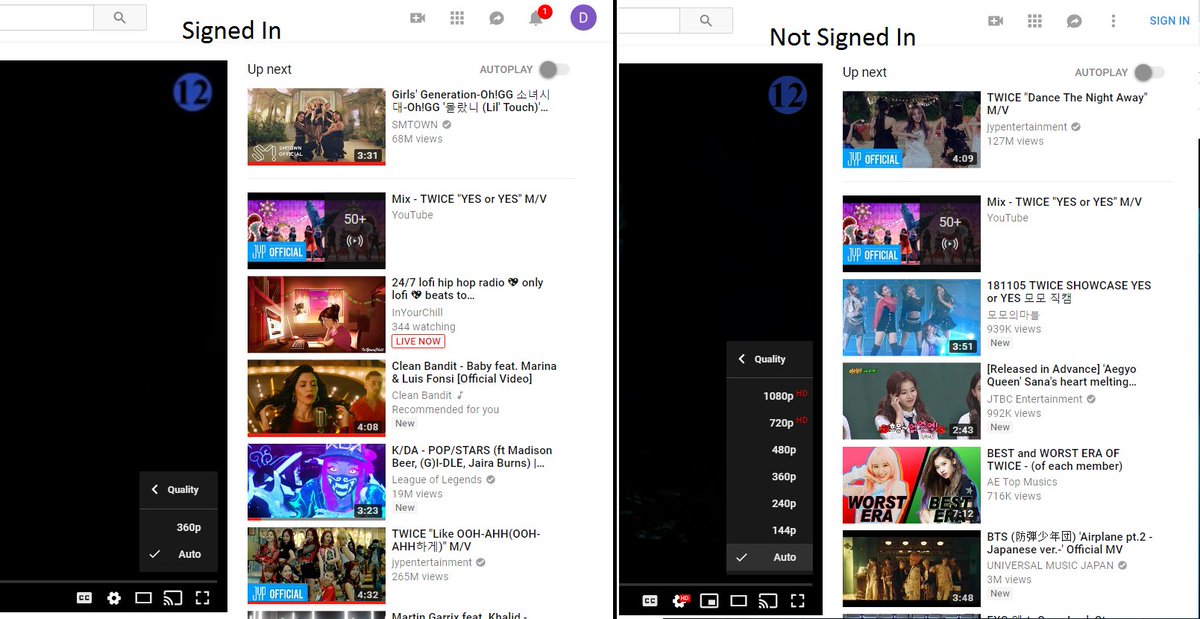The image size is (1200, 619).
Task: Visit SMTOWN channel
Action: click(x=415, y=125)
